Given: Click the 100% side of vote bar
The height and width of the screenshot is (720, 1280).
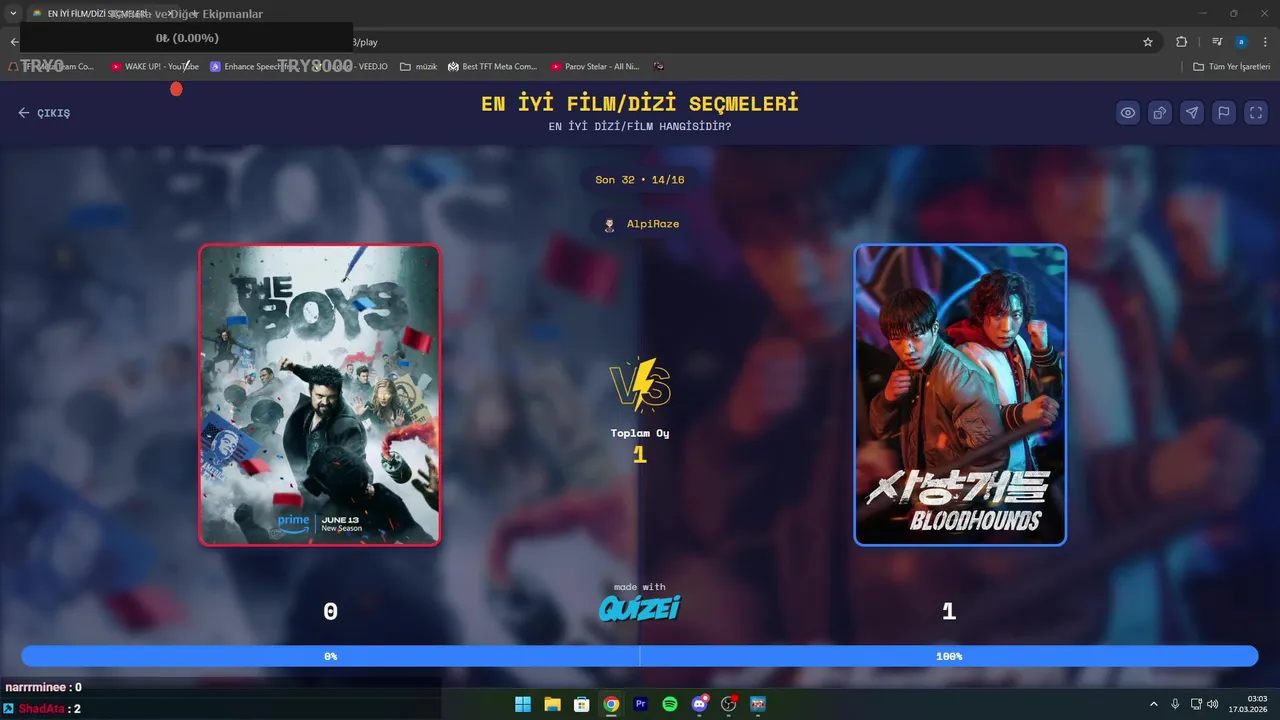Looking at the screenshot, I should point(949,656).
